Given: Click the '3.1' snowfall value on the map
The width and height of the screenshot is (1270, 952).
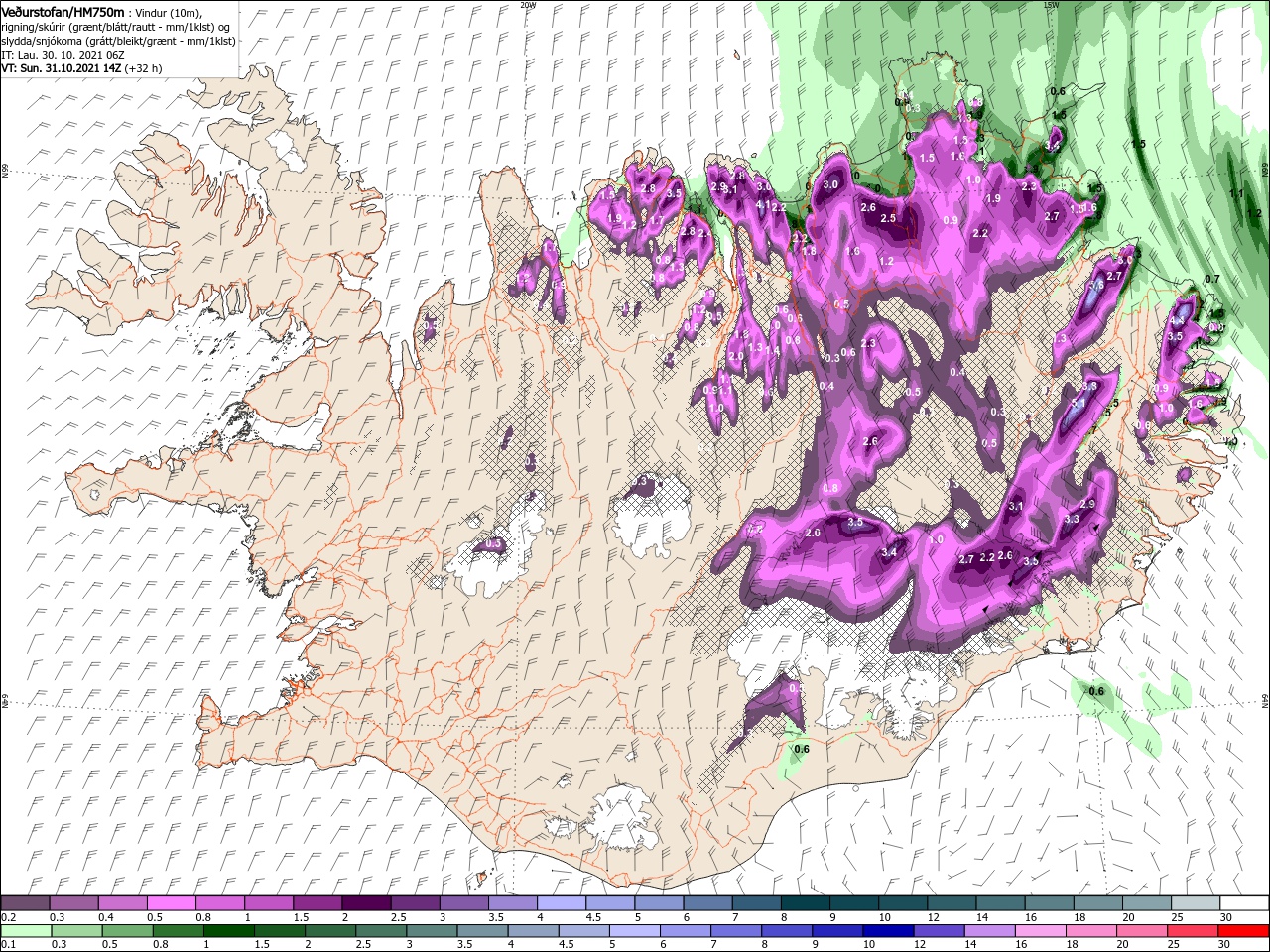Looking at the screenshot, I should pyautogui.click(x=1015, y=506).
